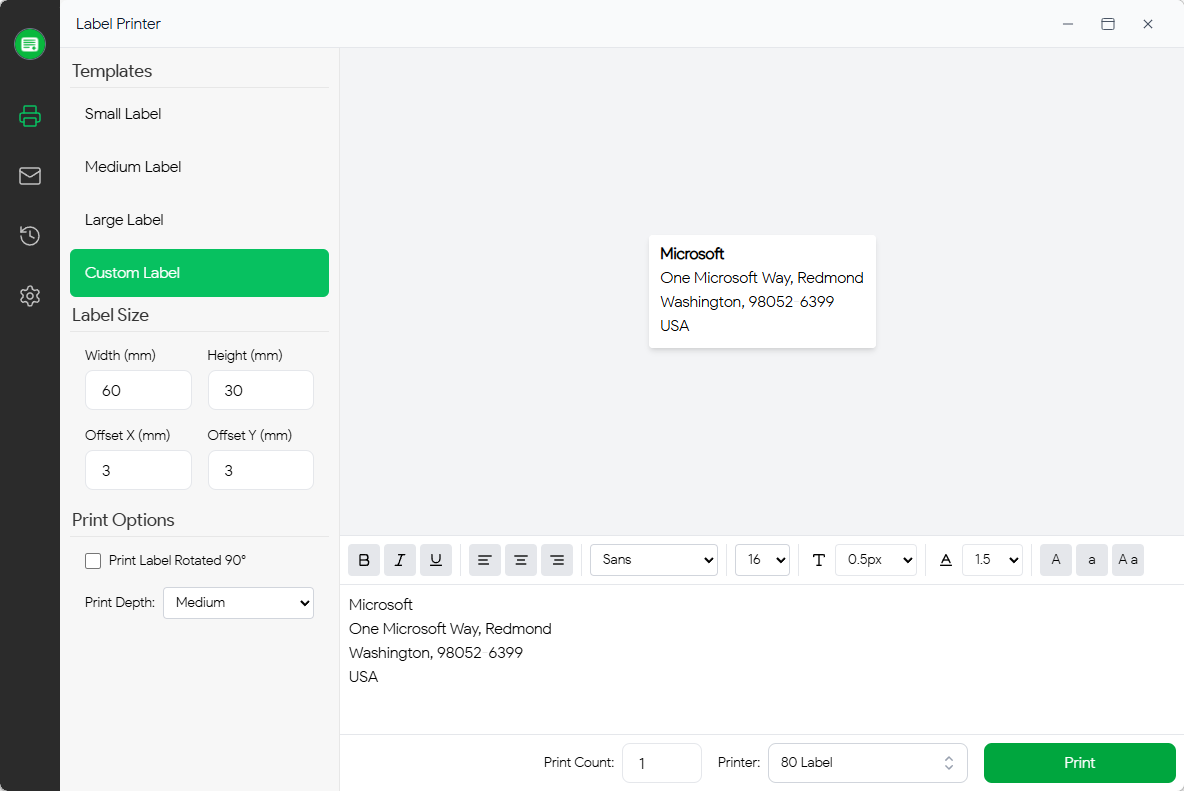Open the Sans font family dropdown
This screenshot has width=1184, height=791.
(x=654, y=560)
